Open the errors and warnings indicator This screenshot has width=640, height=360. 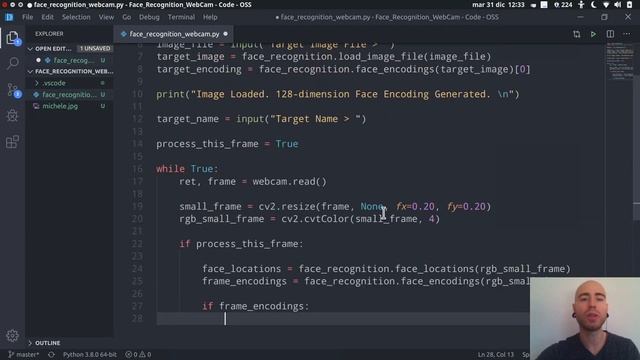tap(138, 354)
